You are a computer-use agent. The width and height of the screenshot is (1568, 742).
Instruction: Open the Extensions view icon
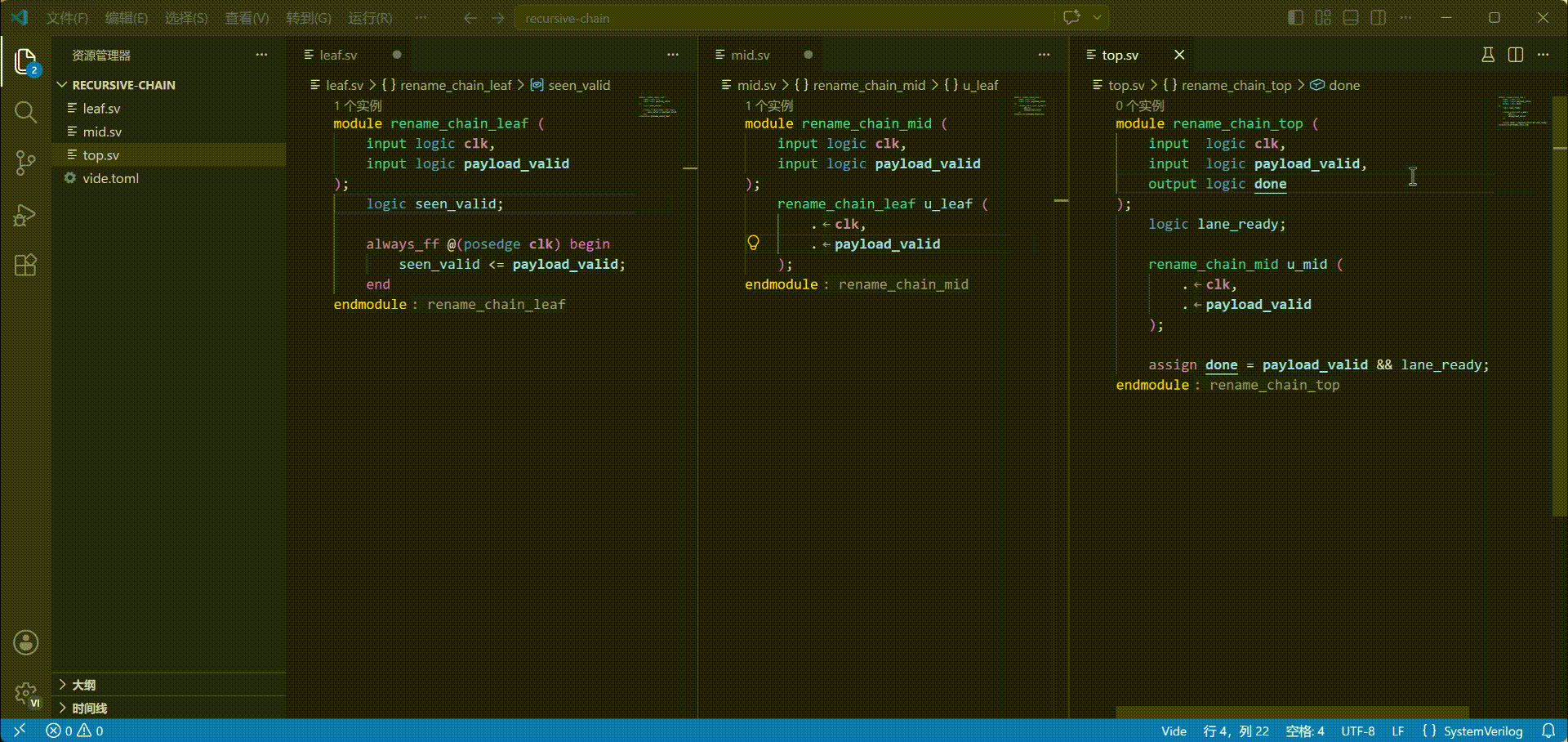point(25,266)
